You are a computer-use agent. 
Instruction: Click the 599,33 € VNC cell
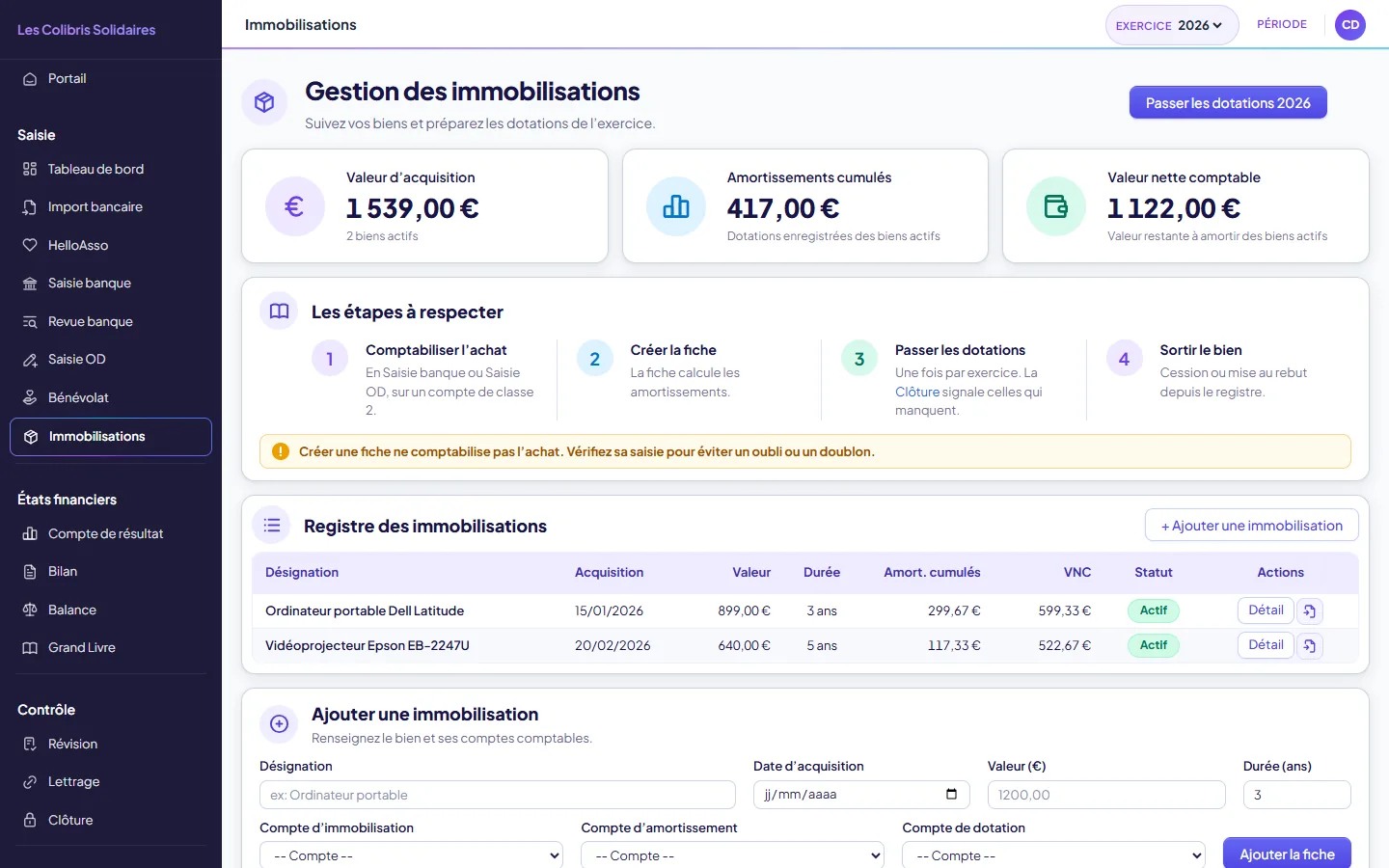pos(1065,611)
